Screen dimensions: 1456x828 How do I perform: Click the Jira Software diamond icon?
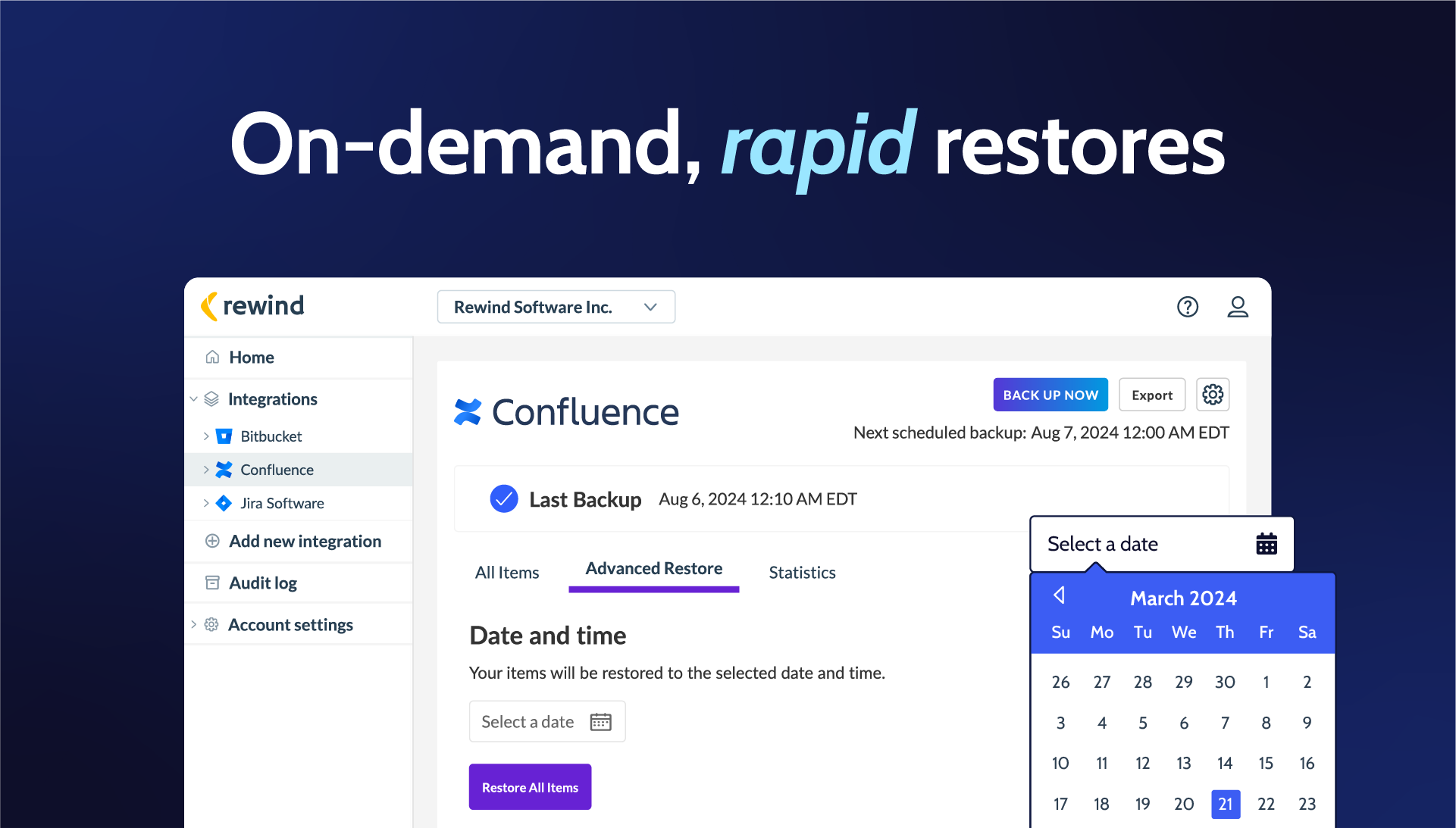(x=224, y=503)
